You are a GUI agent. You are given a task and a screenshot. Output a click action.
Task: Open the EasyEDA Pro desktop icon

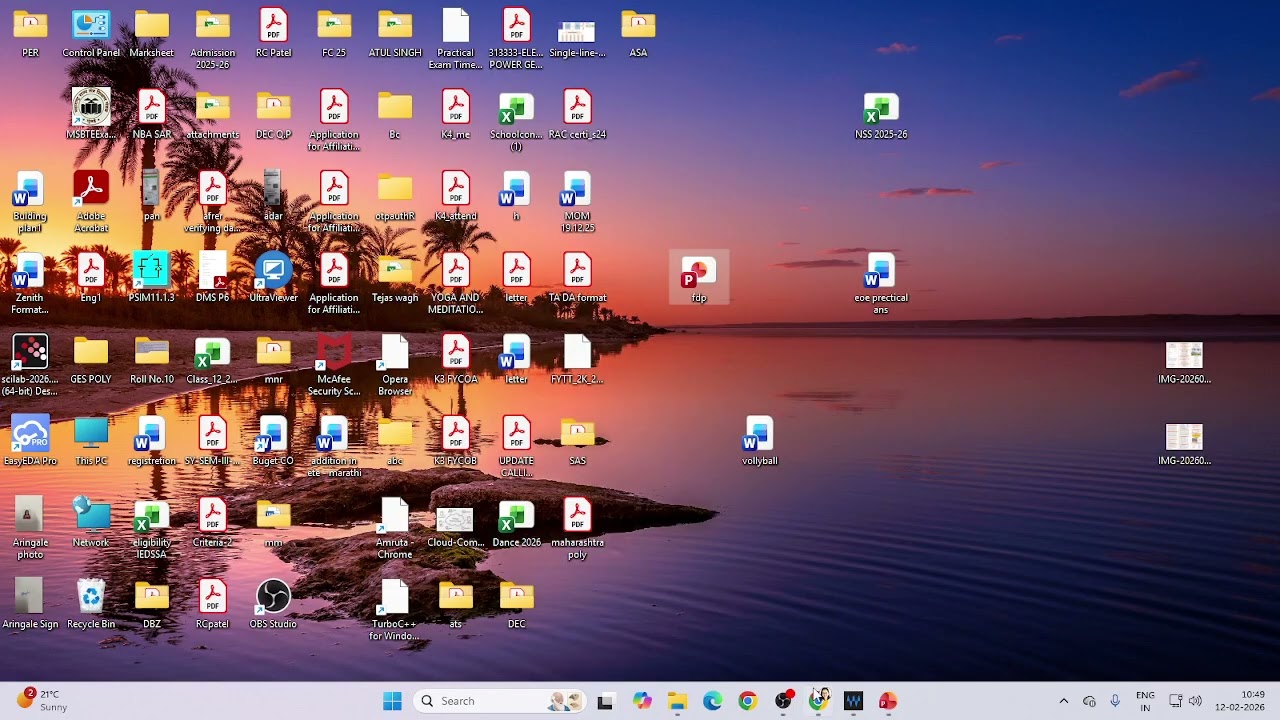(30, 441)
